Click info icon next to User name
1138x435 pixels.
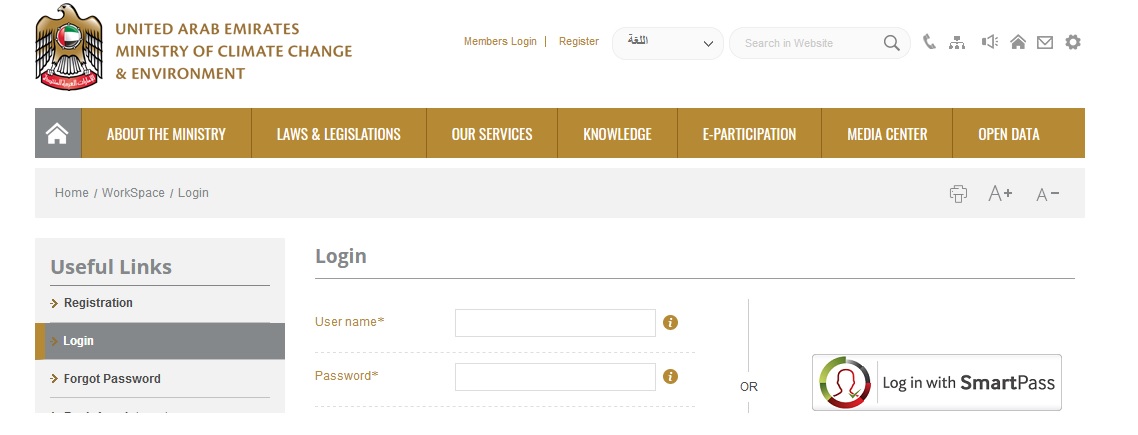pyautogui.click(x=671, y=322)
